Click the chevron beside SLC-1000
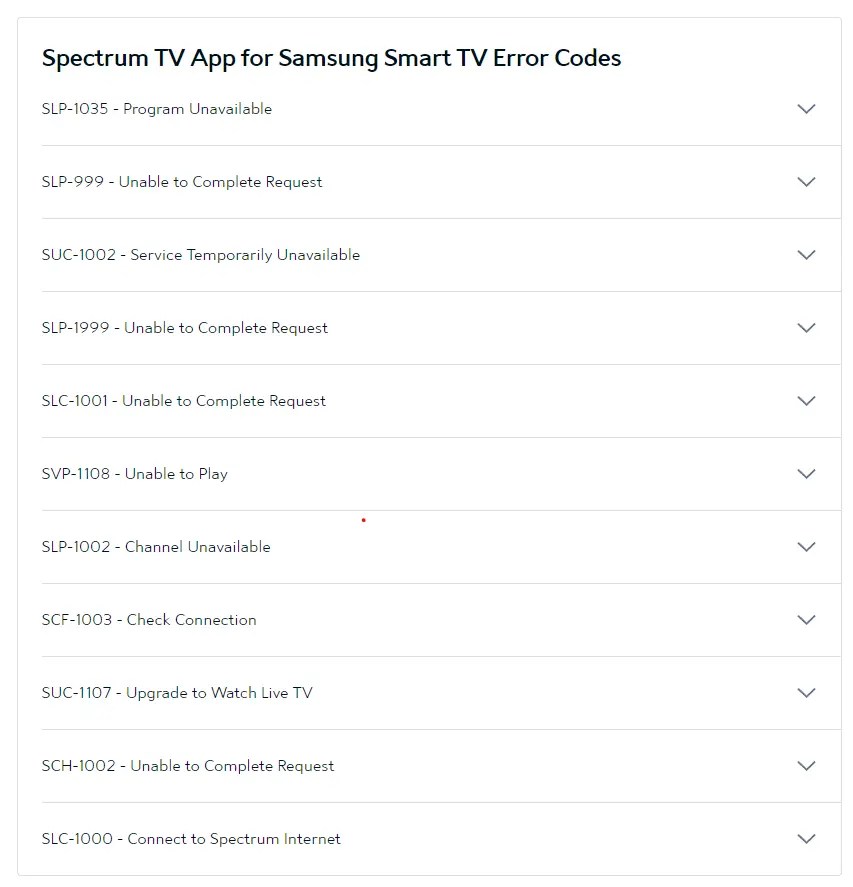Image resolution: width=853 pixels, height=887 pixels. click(806, 839)
